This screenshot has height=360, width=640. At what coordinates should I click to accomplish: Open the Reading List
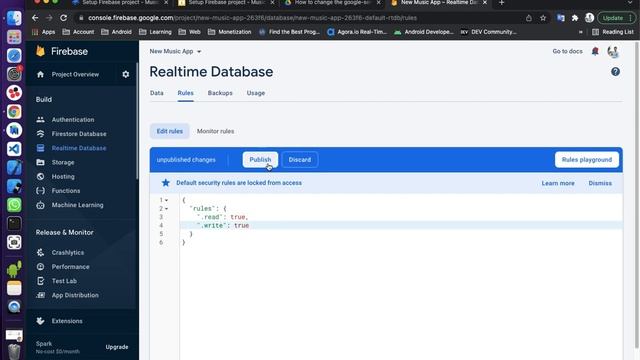click(613, 32)
